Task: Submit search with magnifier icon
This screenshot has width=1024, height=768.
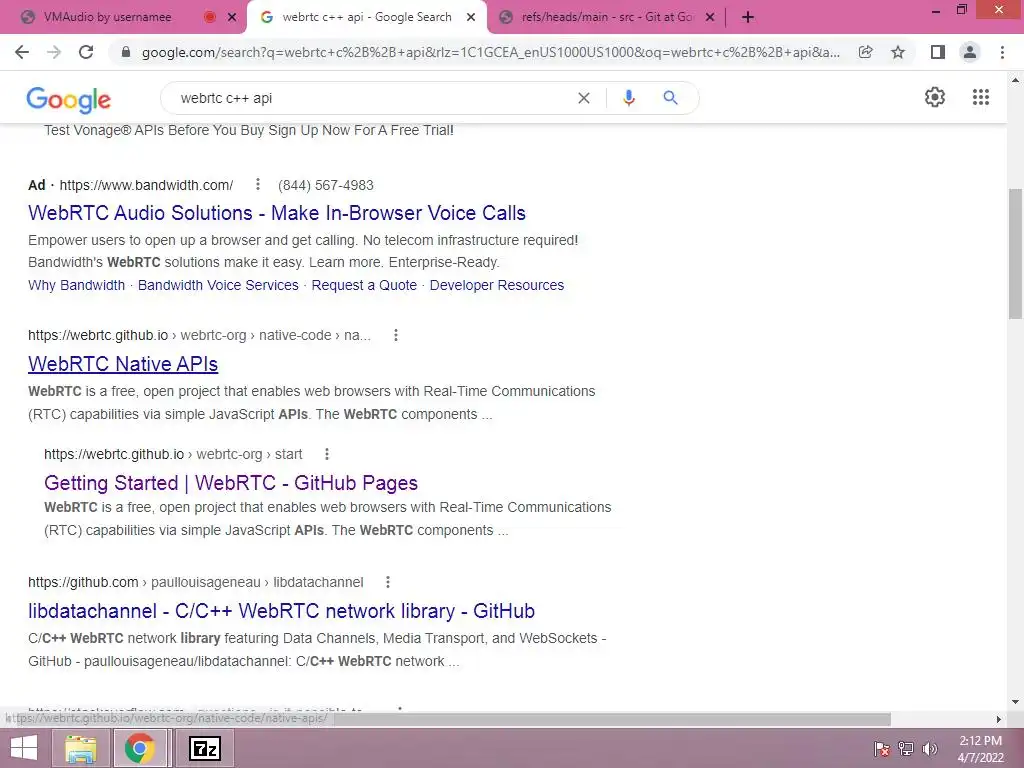Action: pos(670,98)
